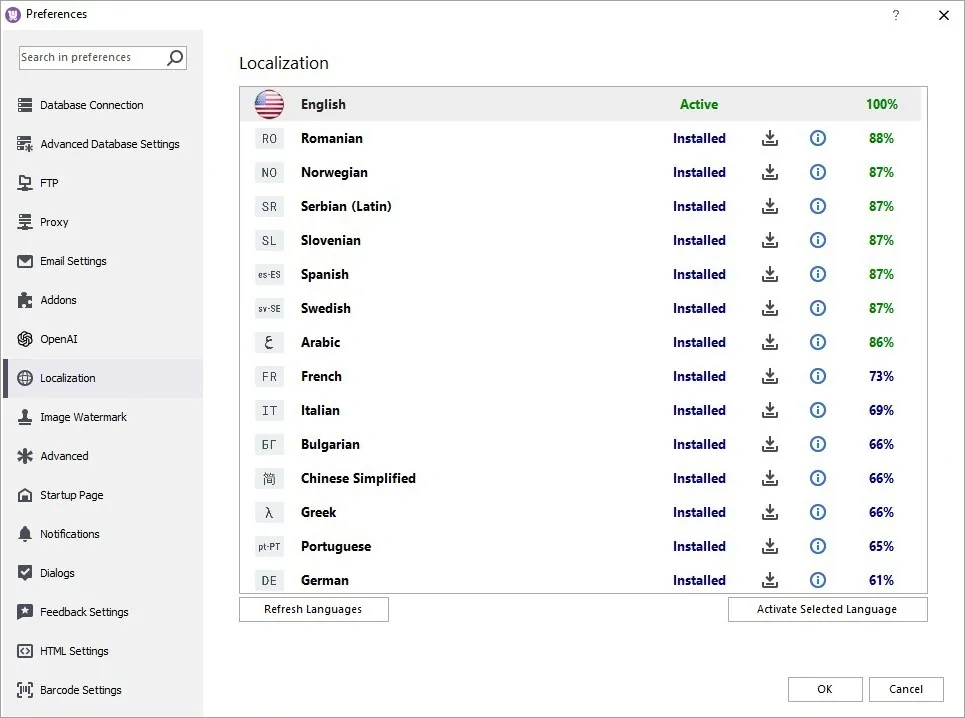Open the Database Connection settings
Screen dimensions: 965x718
(x=91, y=105)
